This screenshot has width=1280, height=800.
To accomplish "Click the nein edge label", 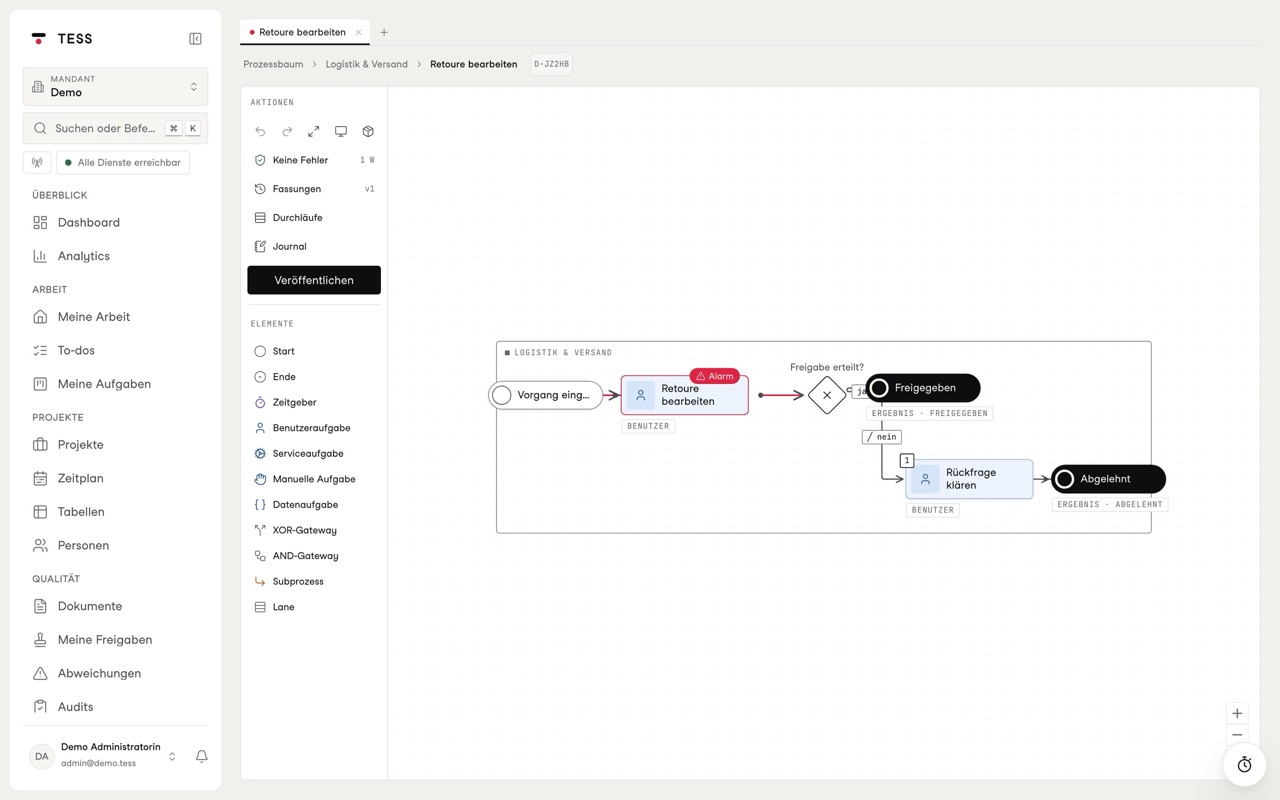I will coord(882,437).
